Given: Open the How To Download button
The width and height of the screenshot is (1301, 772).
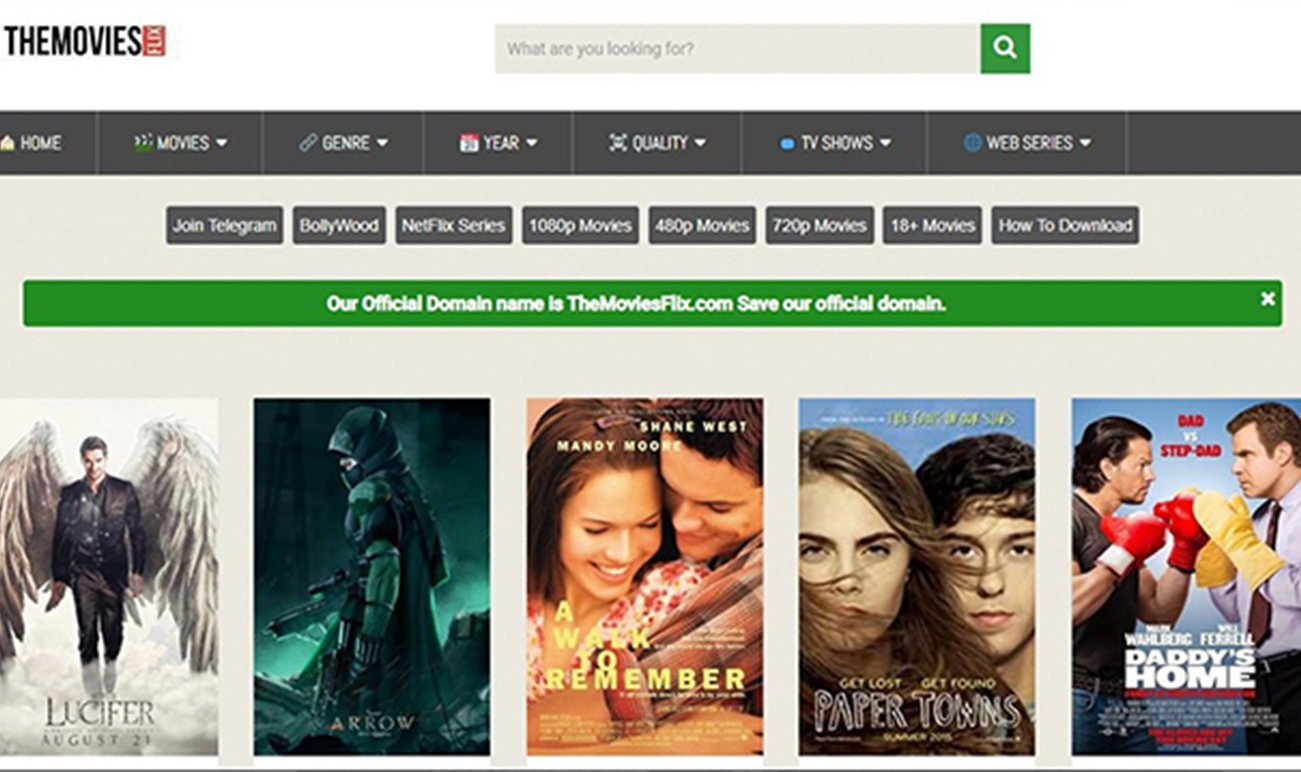Looking at the screenshot, I should [1065, 225].
